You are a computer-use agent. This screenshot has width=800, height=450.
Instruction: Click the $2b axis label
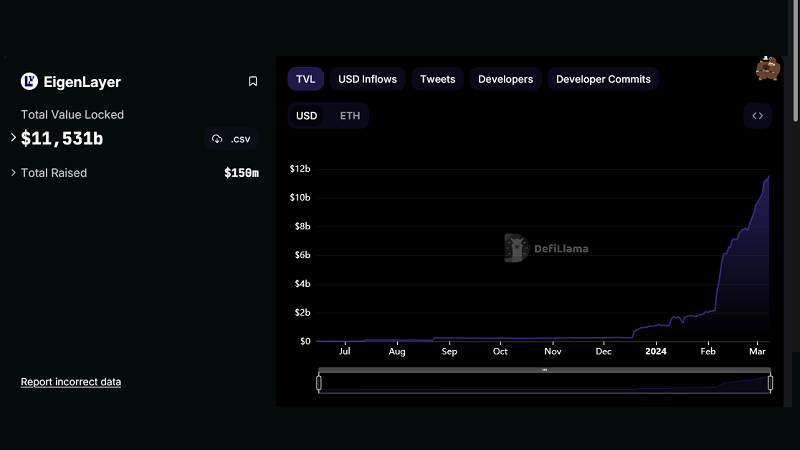click(x=303, y=313)
